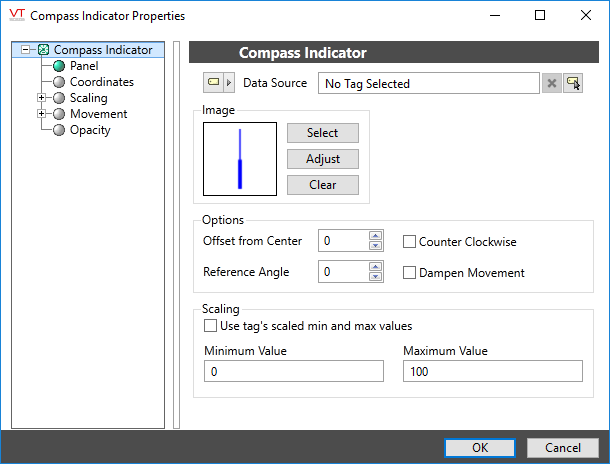Screen dimensions: 610x464
Task: Click the Select image button
Action: click(x=322, y=133)
